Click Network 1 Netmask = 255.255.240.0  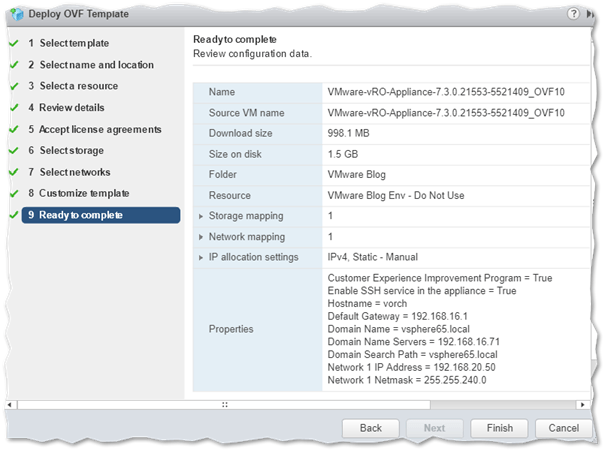[x=407, y=380]
